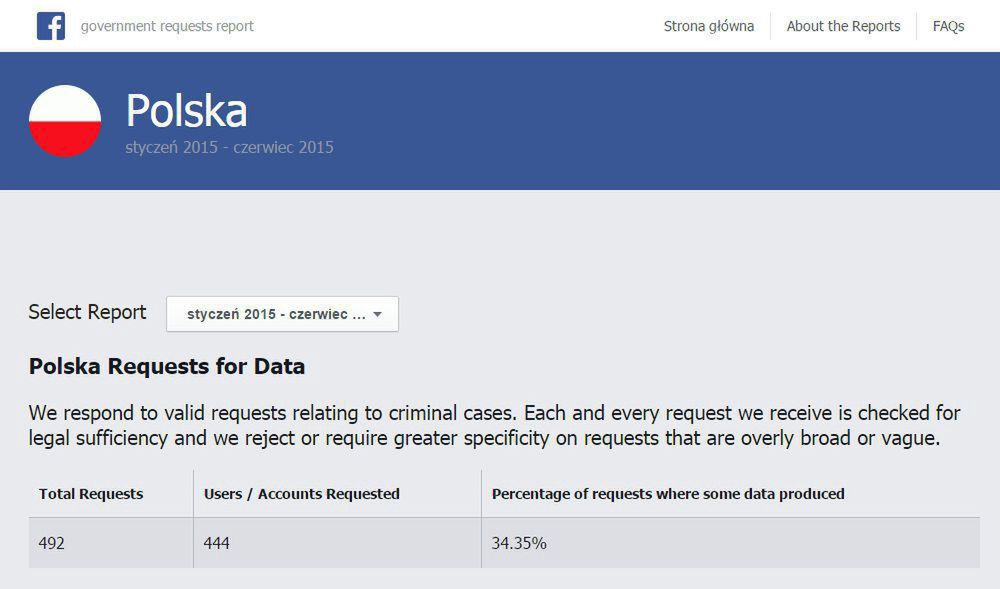Select the Total Requests column header

point(89,493)
